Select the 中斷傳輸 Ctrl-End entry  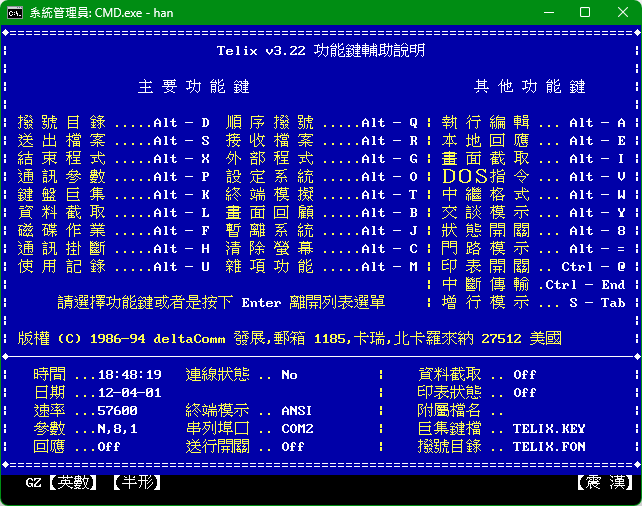(533, 285)
